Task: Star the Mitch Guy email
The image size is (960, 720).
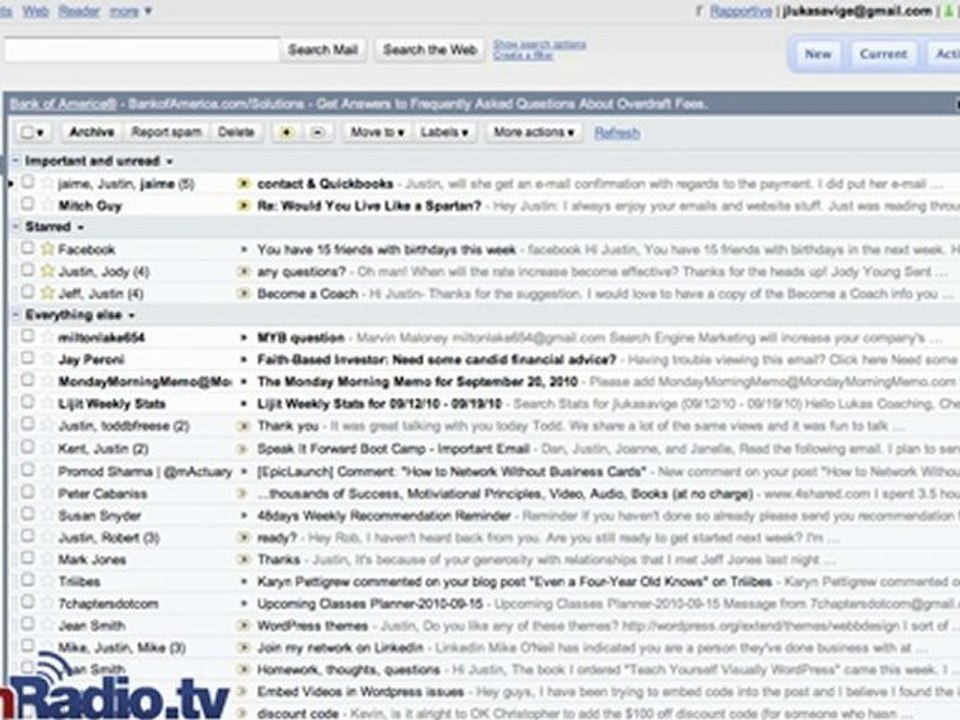Action: pyautogui.click(x=47, y=204)
